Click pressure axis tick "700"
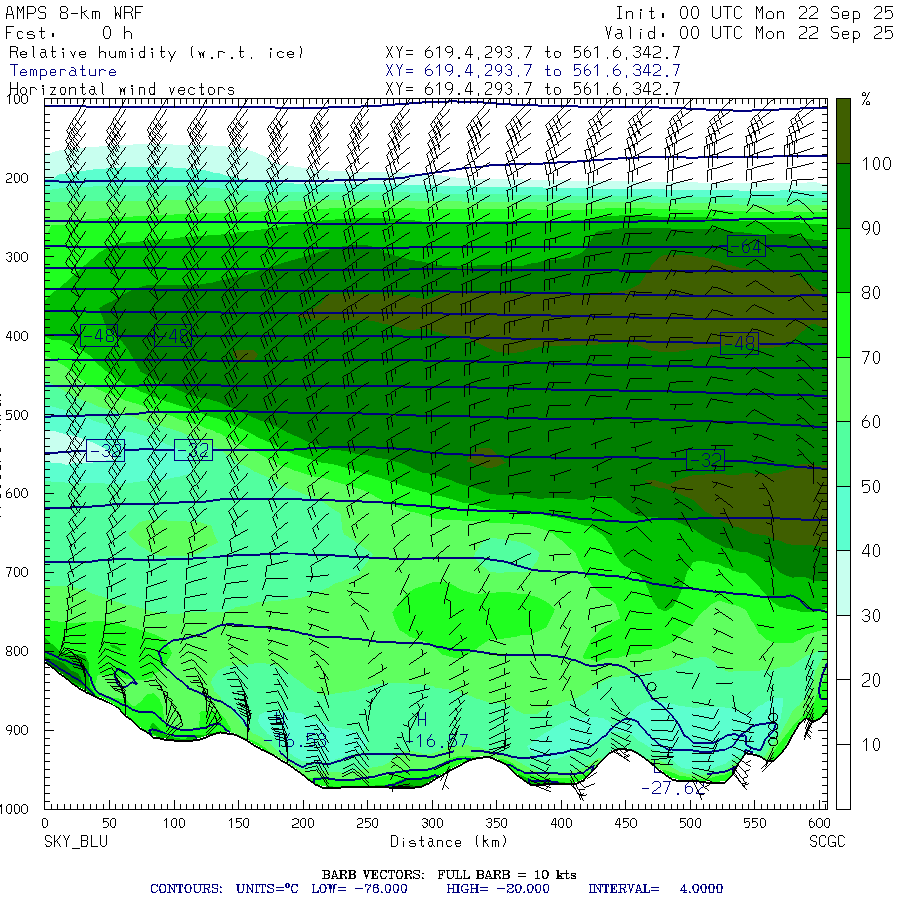The image size is (900, 900). (x=17, y=572)
